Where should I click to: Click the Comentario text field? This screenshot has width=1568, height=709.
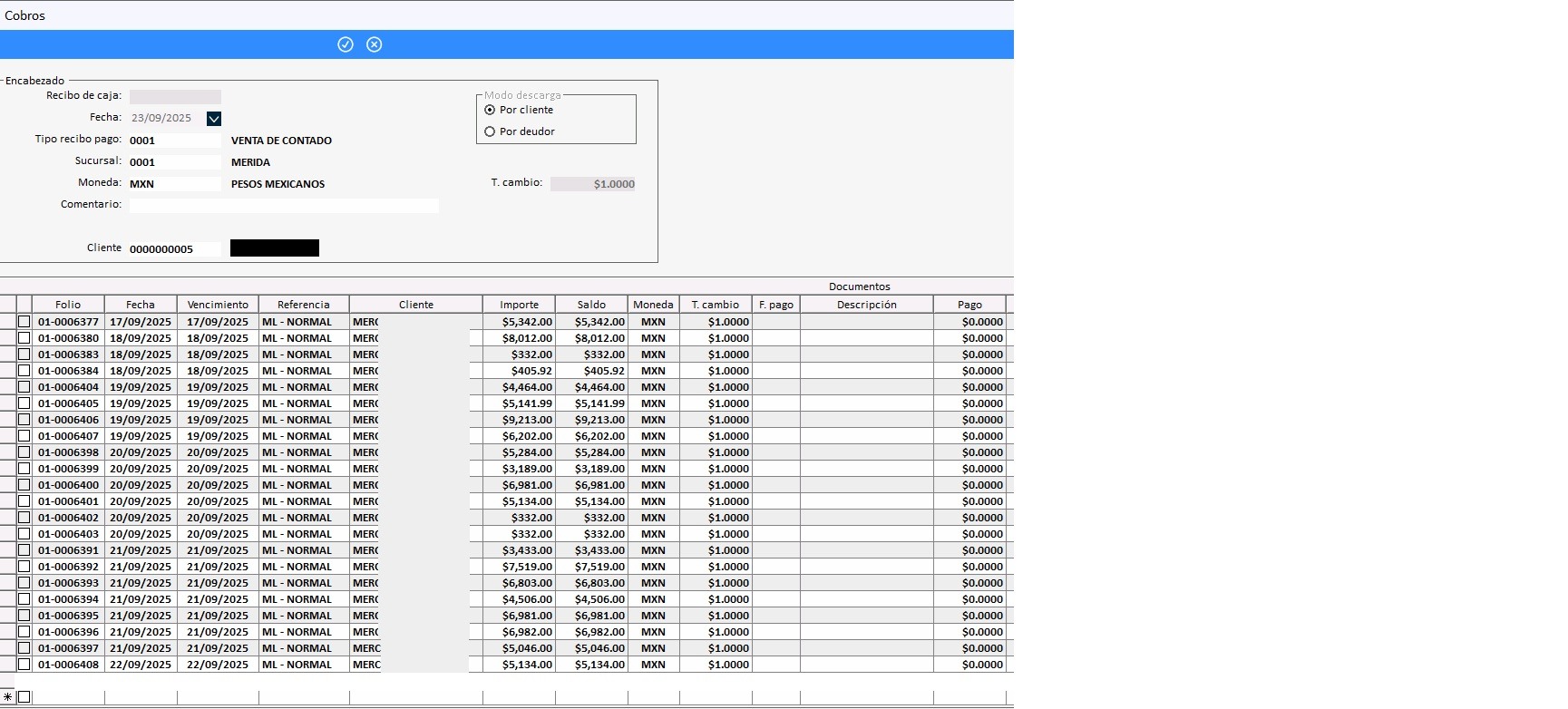tap(283, 206)
